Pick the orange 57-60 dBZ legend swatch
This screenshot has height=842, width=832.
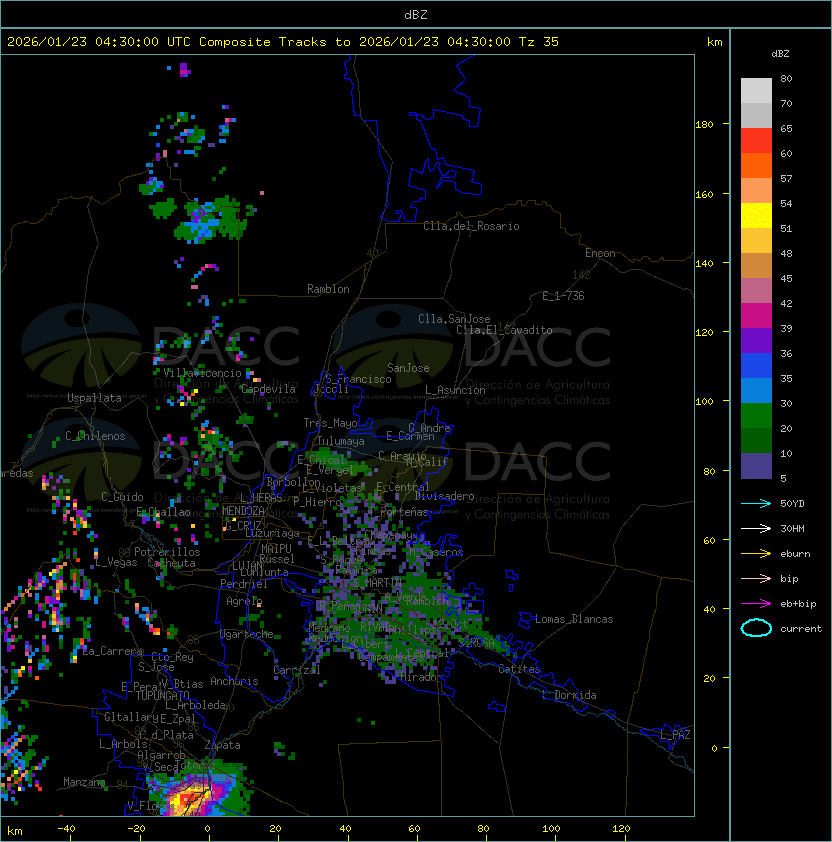click(756, 166)
